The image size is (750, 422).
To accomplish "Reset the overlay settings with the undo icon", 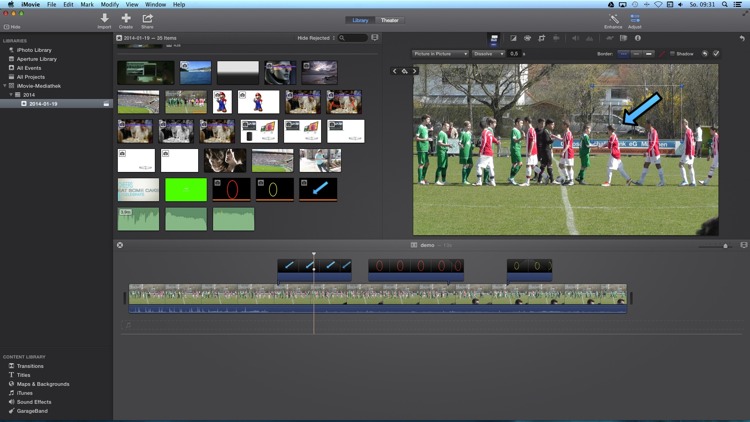I will (x=705, y=54).
